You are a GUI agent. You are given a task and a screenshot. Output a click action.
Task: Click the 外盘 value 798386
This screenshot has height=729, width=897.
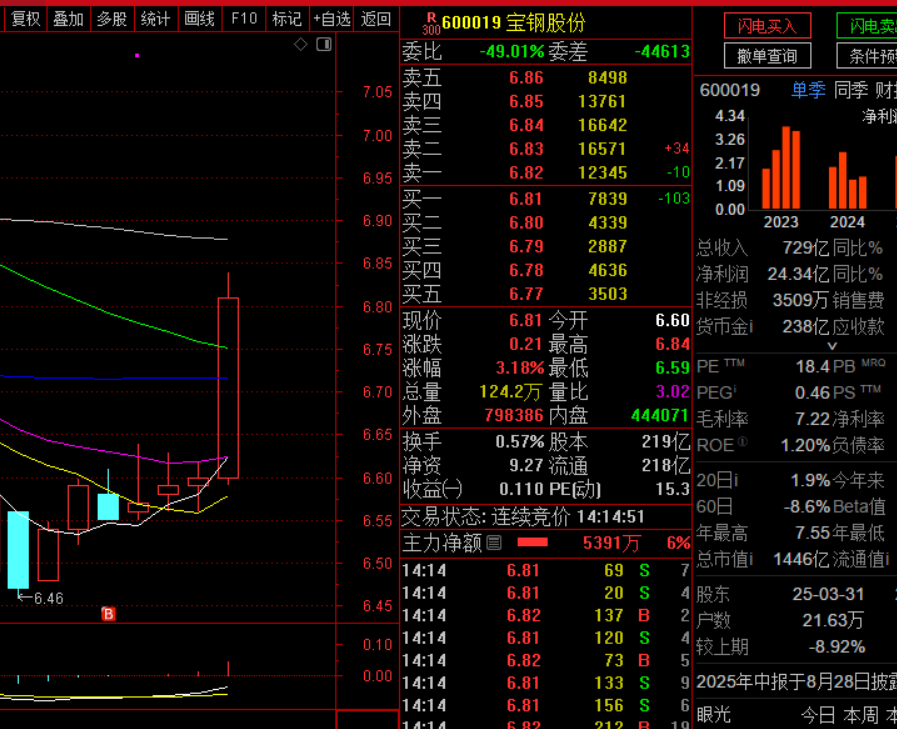[x=514, y=415]
